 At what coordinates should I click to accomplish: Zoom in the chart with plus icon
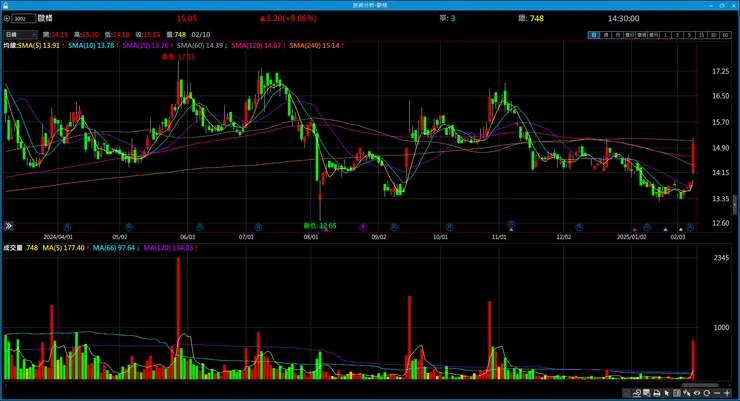[x=727, y=393]
